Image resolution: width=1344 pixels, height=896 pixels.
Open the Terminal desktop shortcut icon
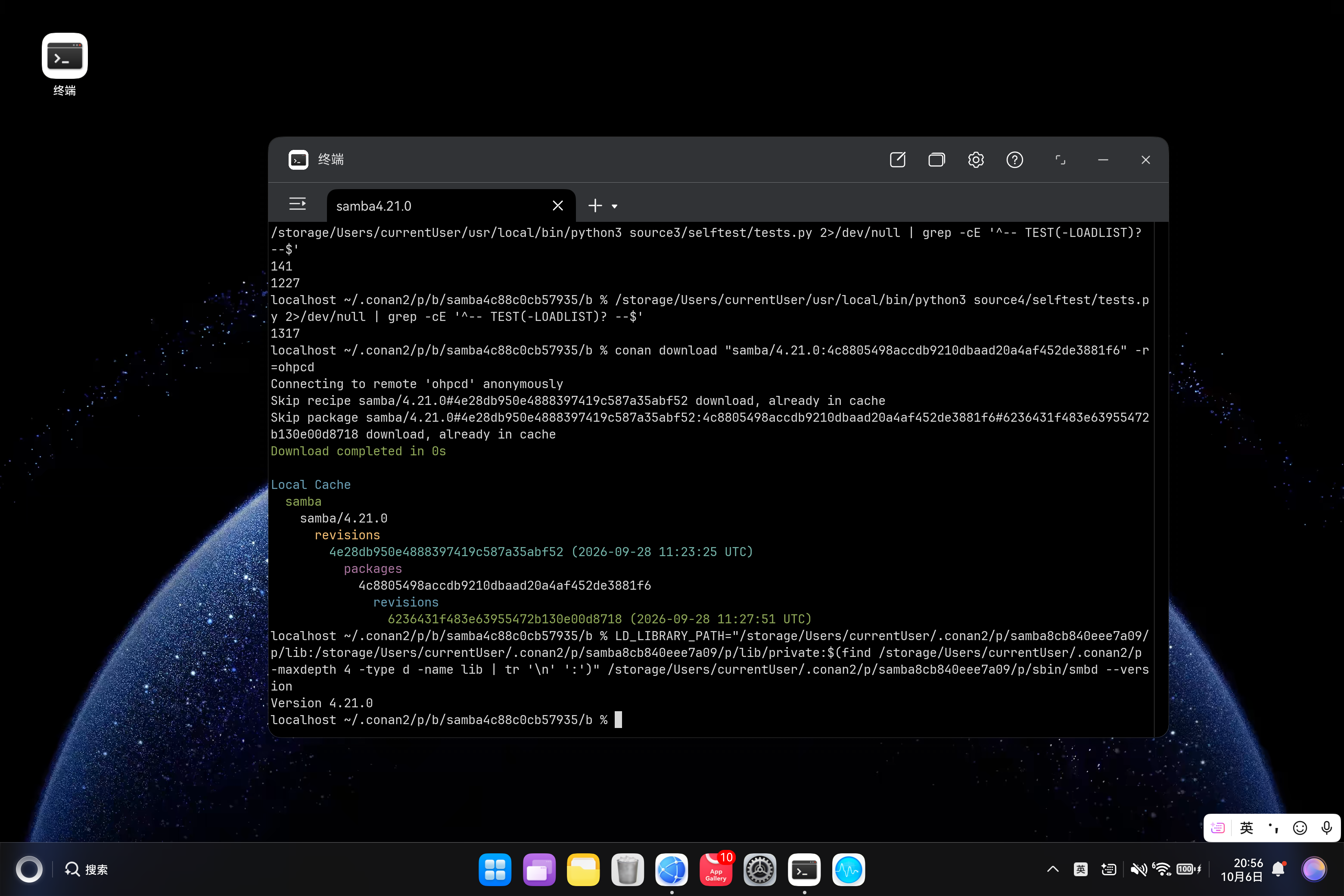click(65, 56)
